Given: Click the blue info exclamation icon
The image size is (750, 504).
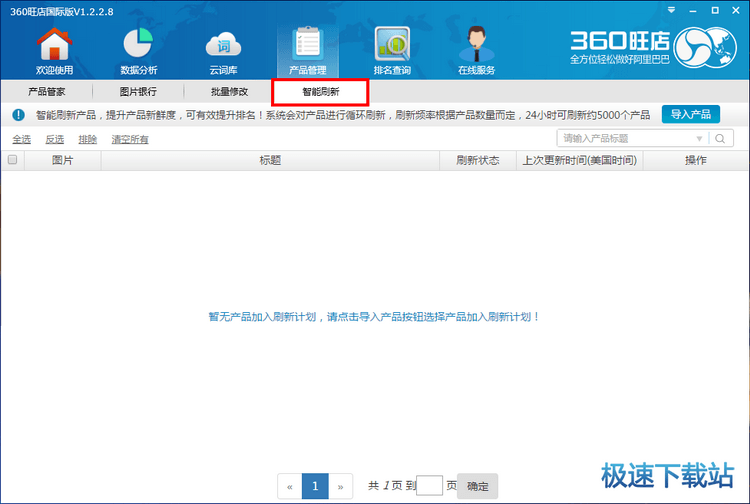Looking at the screenshot, I should (18, 115).
